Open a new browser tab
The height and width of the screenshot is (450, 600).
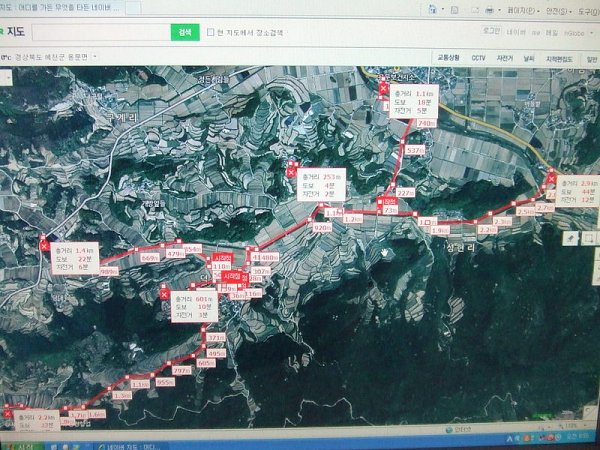coord(133,8)
